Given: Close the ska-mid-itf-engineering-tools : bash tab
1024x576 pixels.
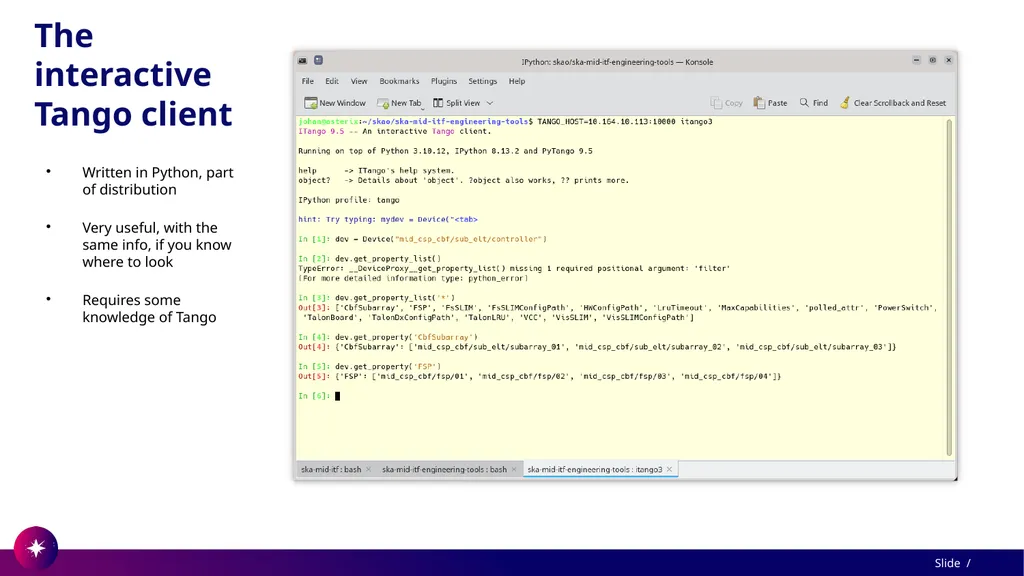Looking at the screenshot, I should coord(514,470).
